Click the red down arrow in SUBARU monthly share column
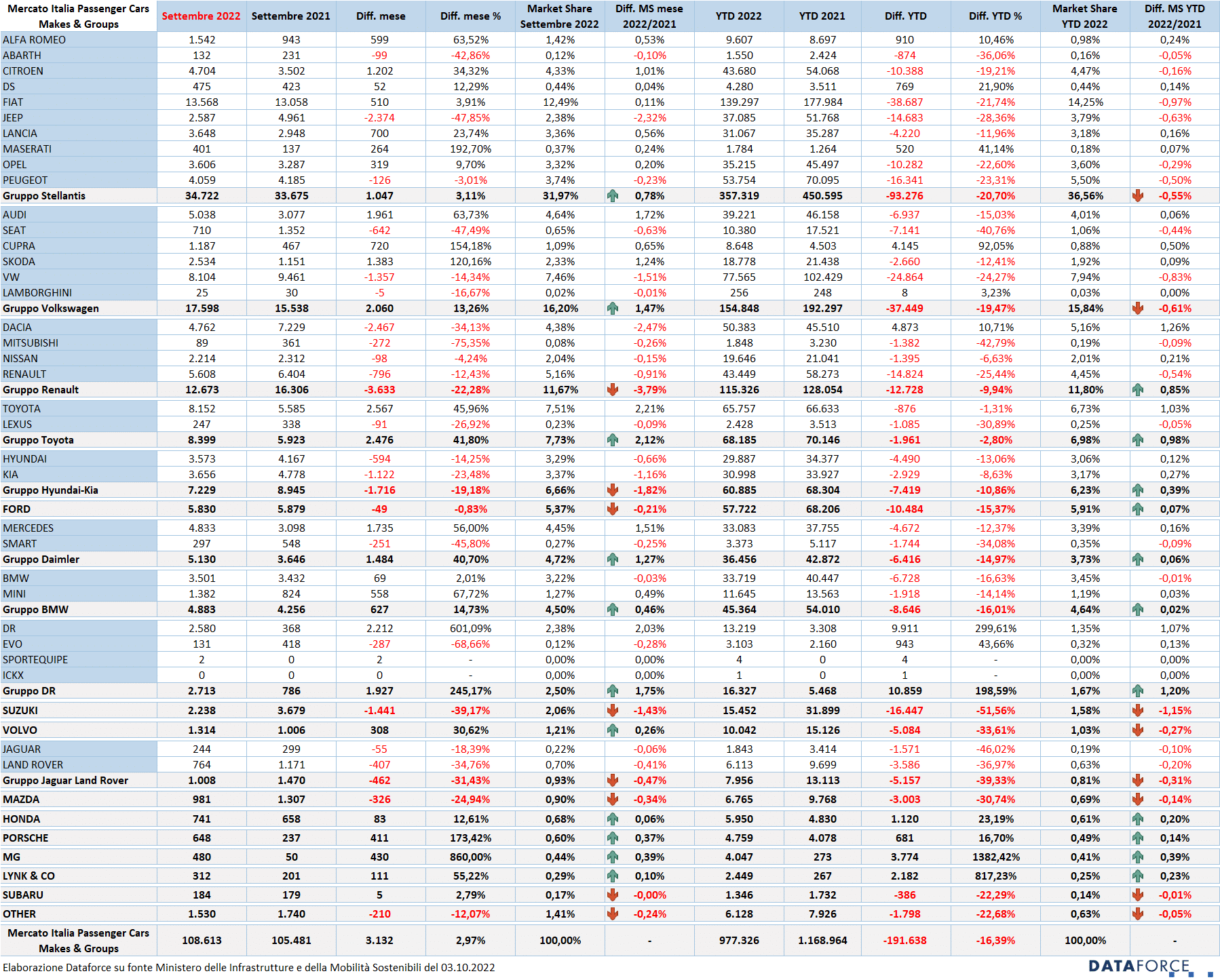 613,895
